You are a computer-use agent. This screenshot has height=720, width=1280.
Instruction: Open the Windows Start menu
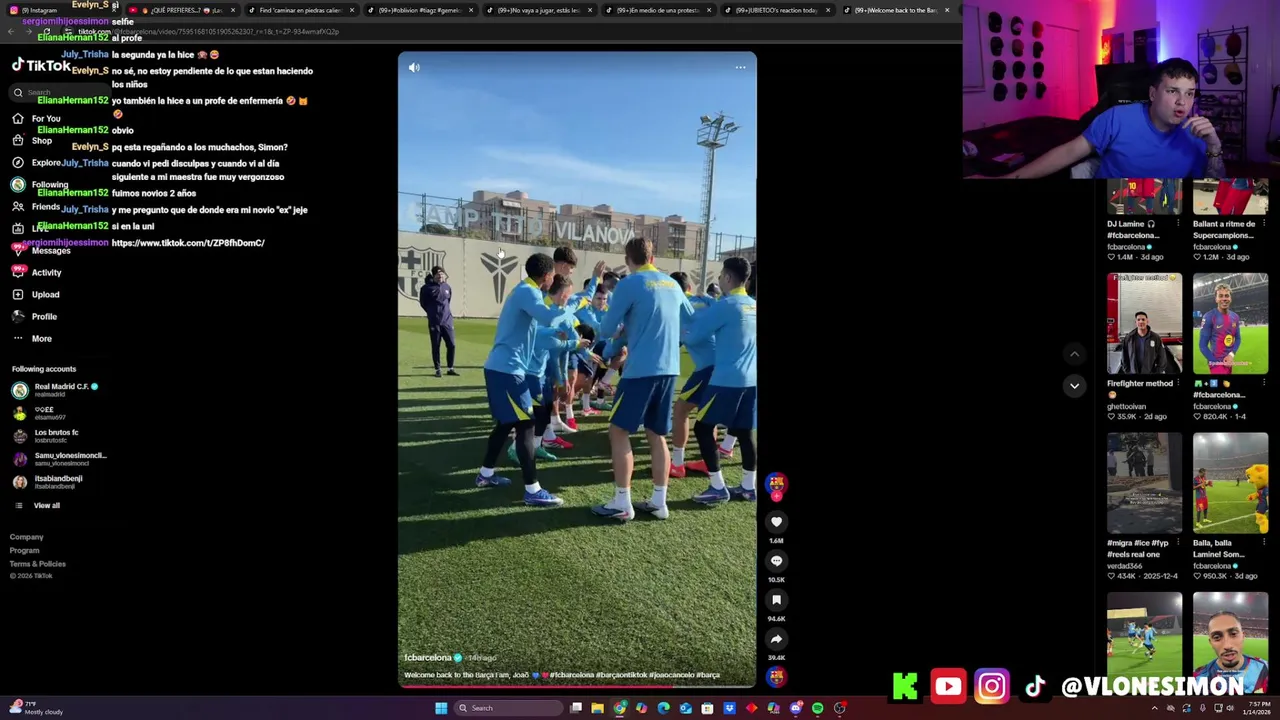click(441, 708)
